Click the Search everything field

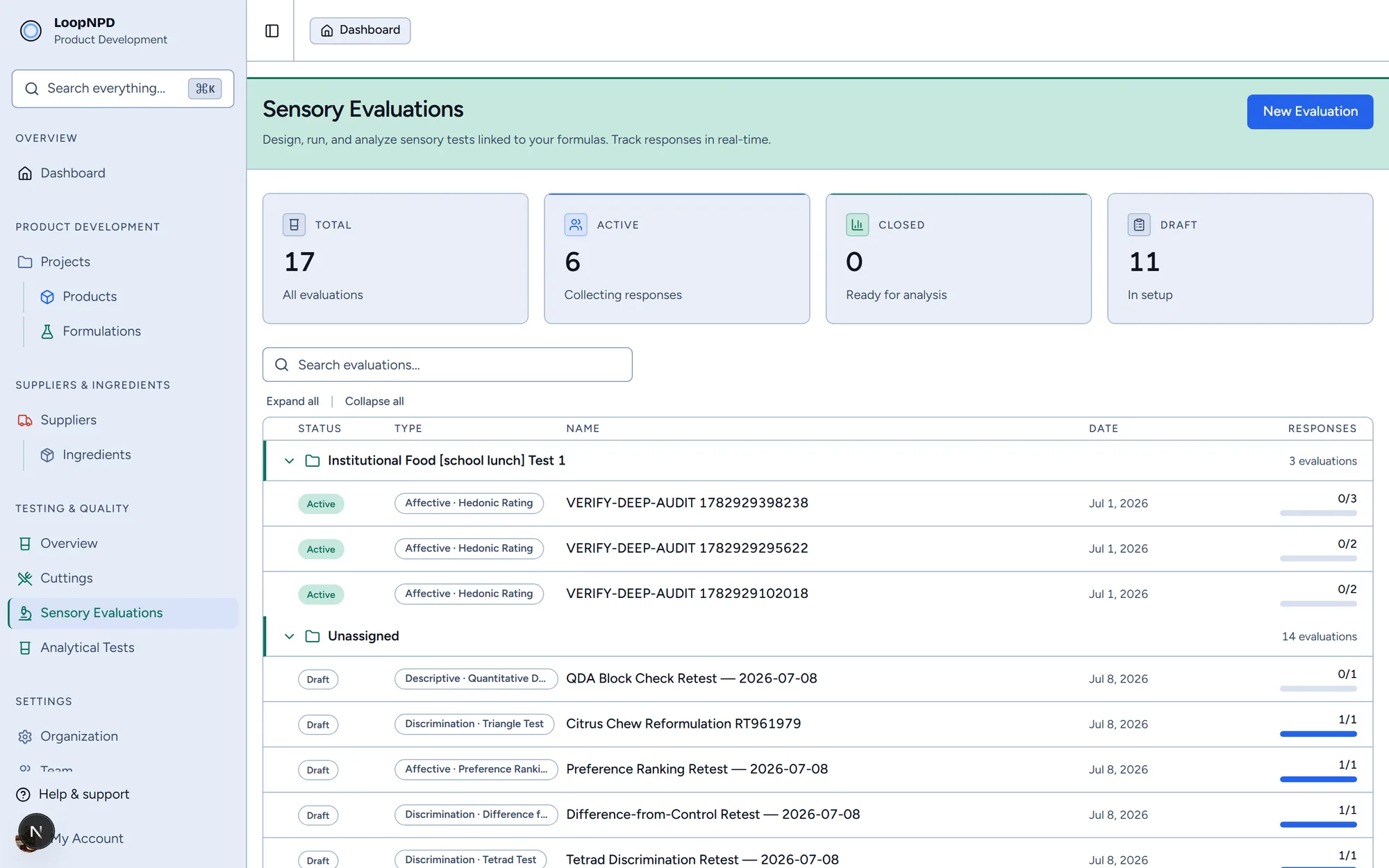coord(123,88)
